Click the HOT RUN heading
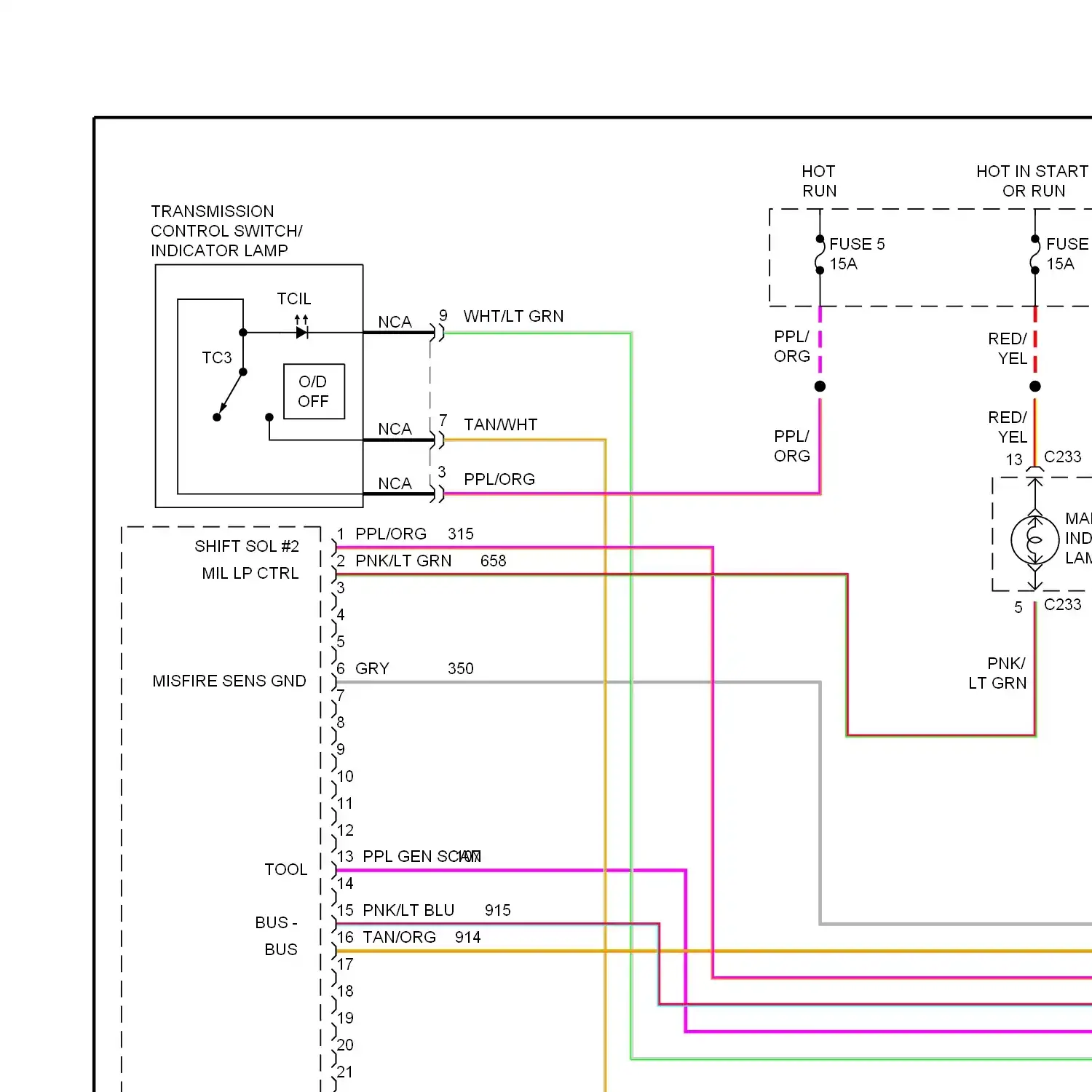This screenshot has height=1092, width=1092. (819, 181)
